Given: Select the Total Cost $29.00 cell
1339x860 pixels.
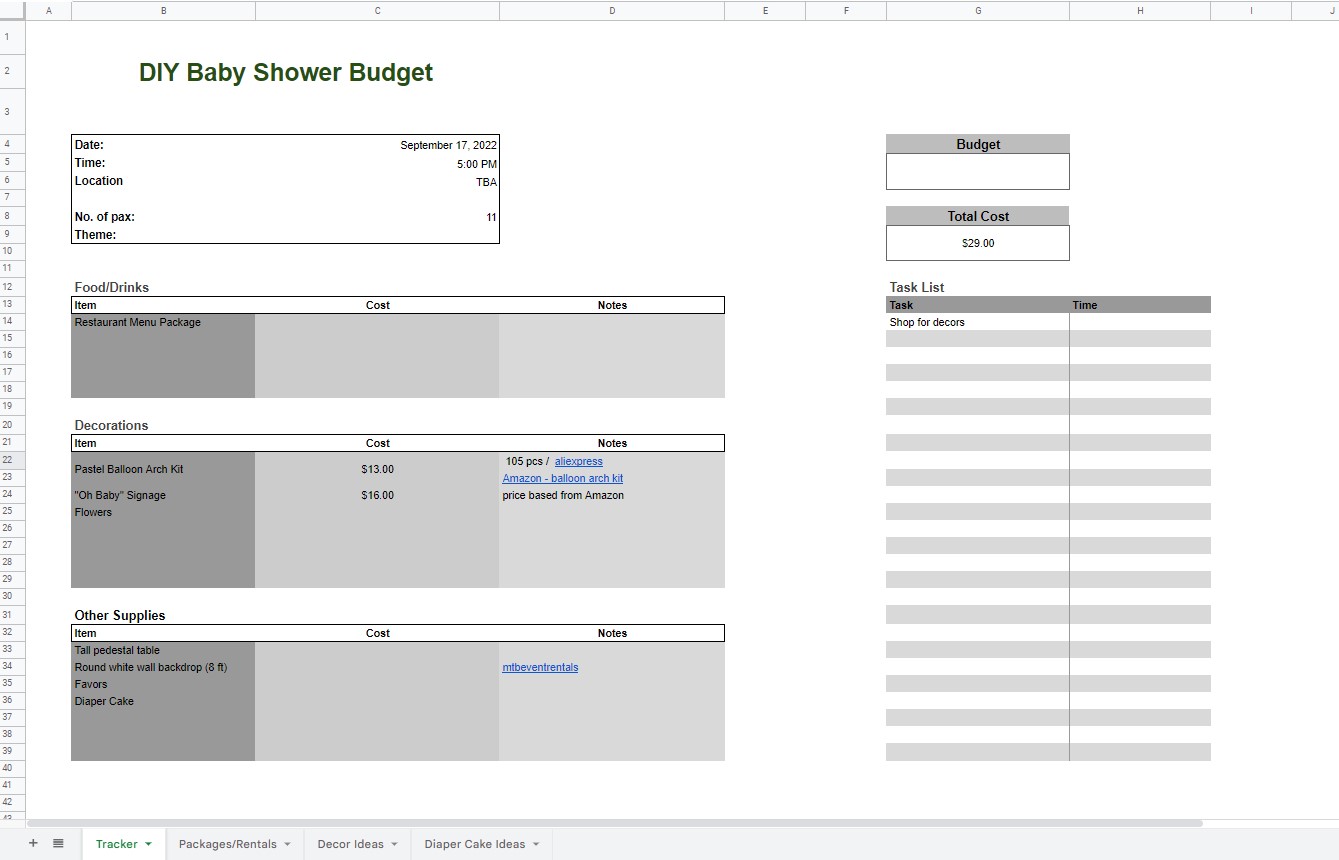Looking at the screenshot, I should [x=978, y=243].
